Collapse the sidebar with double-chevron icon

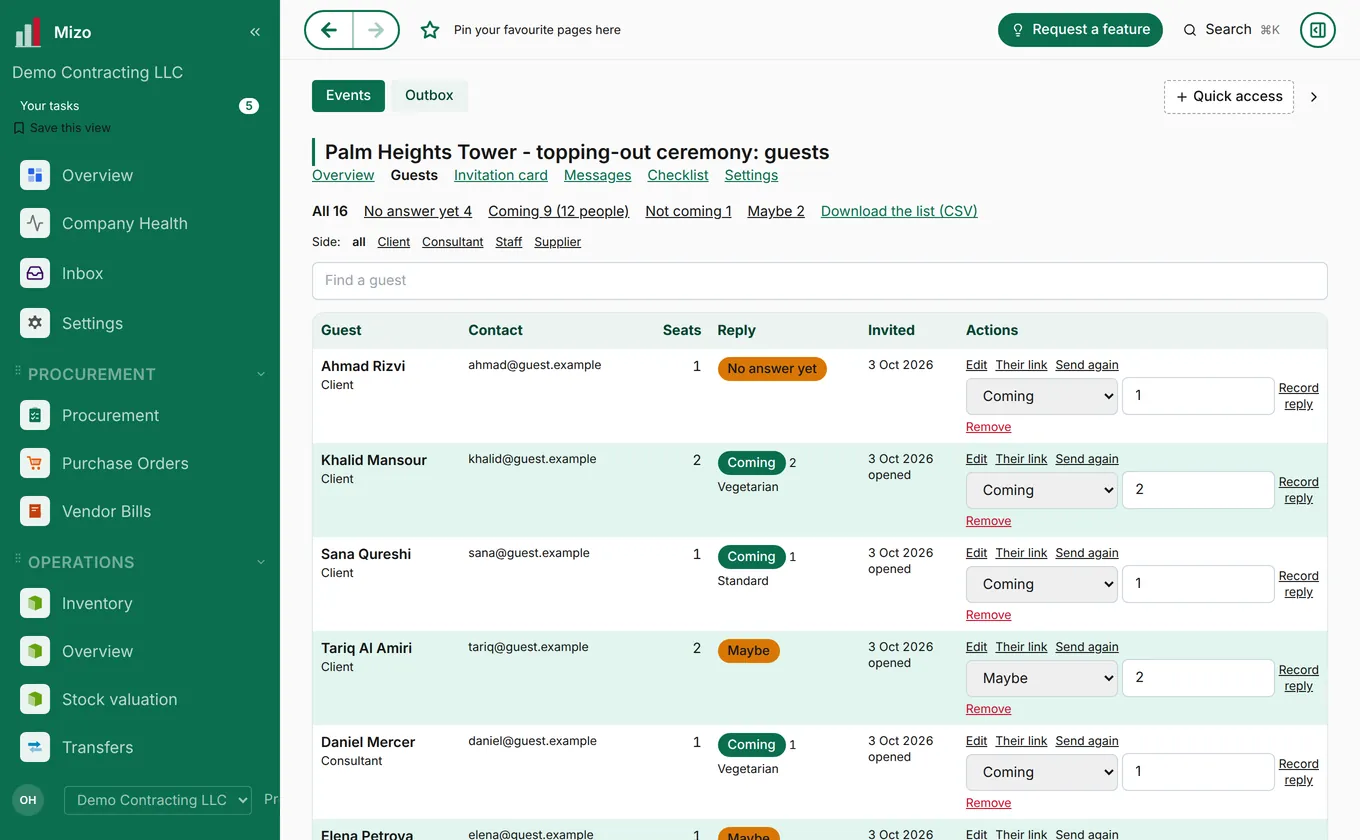255,32
